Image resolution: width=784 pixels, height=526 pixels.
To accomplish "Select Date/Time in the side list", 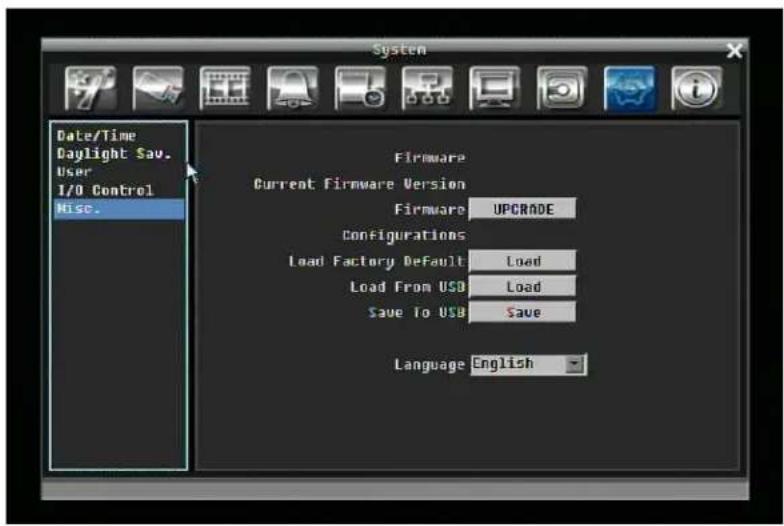I will pyautogui.click(x=96, y=136).
